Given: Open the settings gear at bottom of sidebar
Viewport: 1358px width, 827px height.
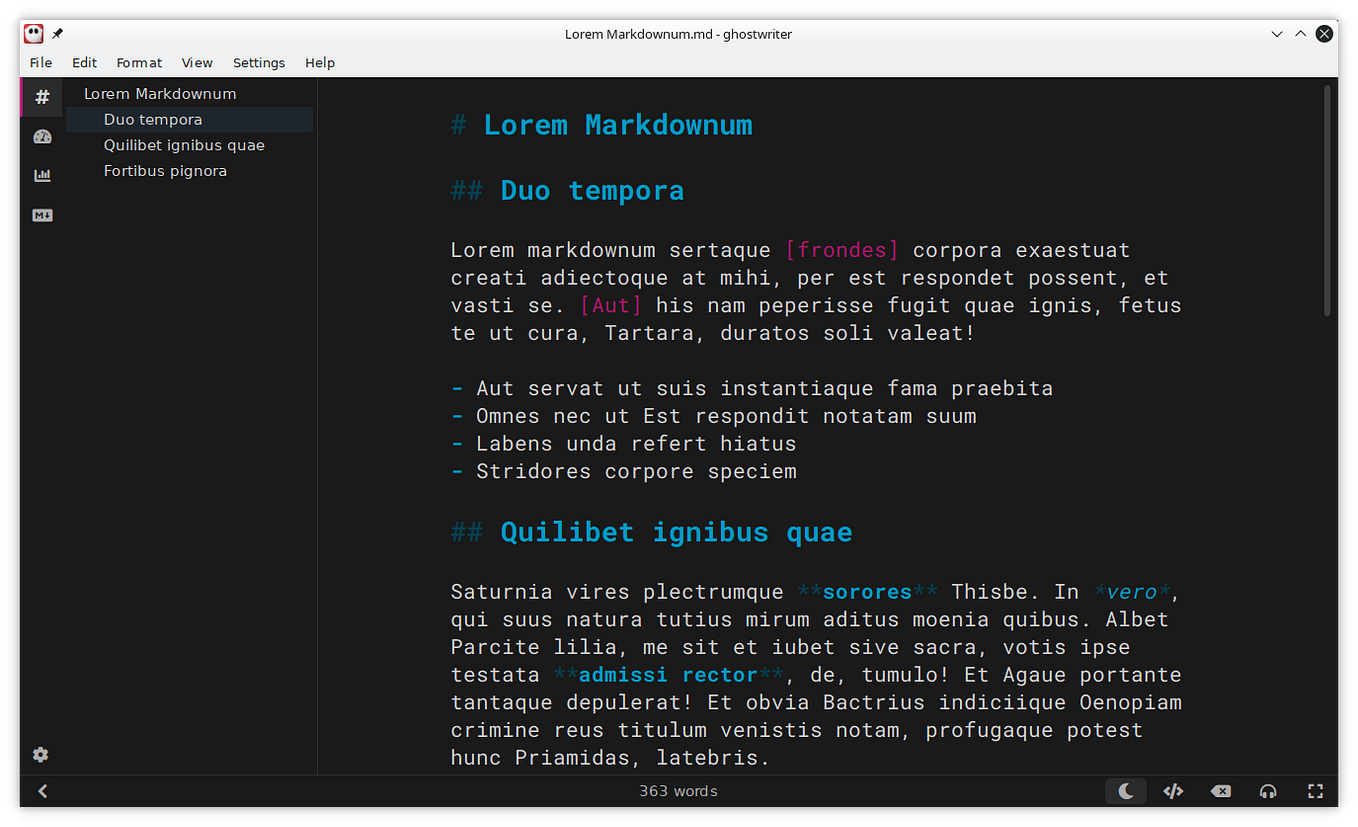Looking at the screenshot, I should click(x=40, y=754).
